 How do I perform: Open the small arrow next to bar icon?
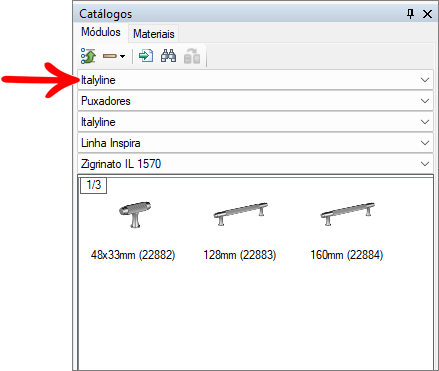pos(123,56)
